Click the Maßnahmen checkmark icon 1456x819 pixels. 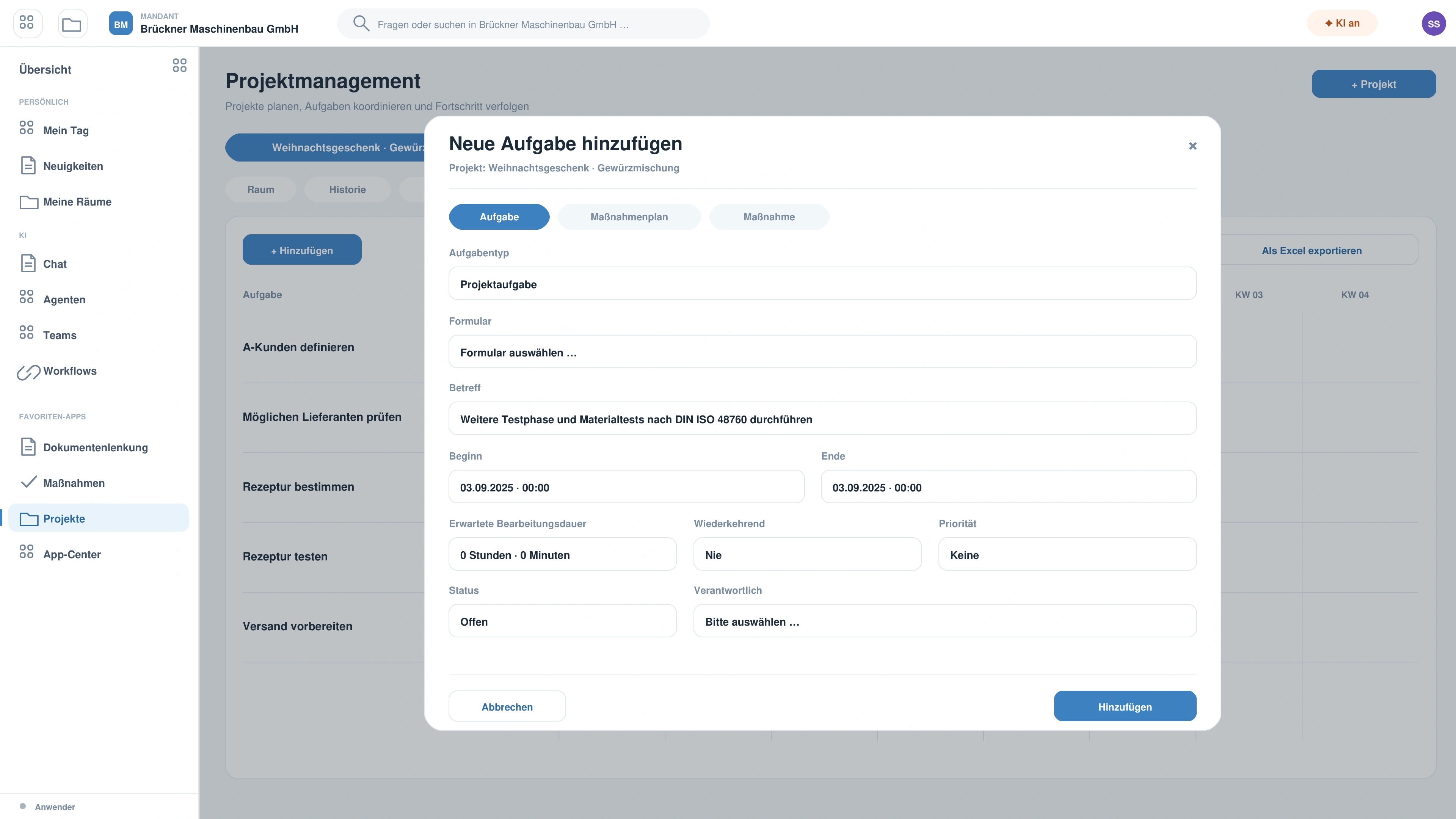point(28,482)
